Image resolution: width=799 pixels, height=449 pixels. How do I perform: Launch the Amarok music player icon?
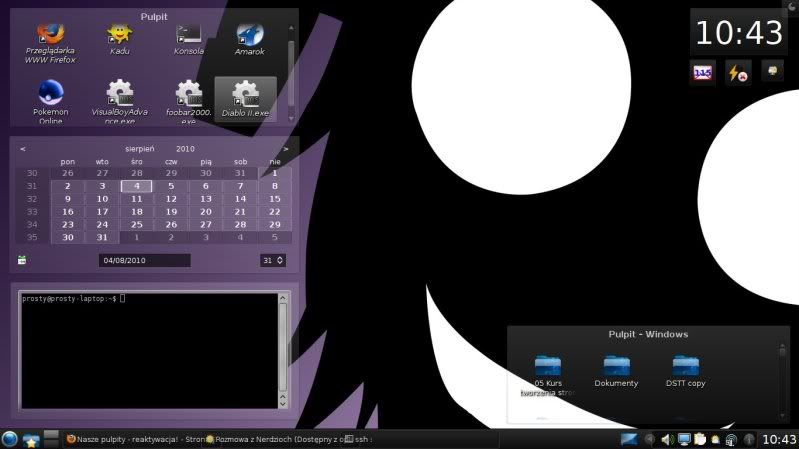(250, 40)
